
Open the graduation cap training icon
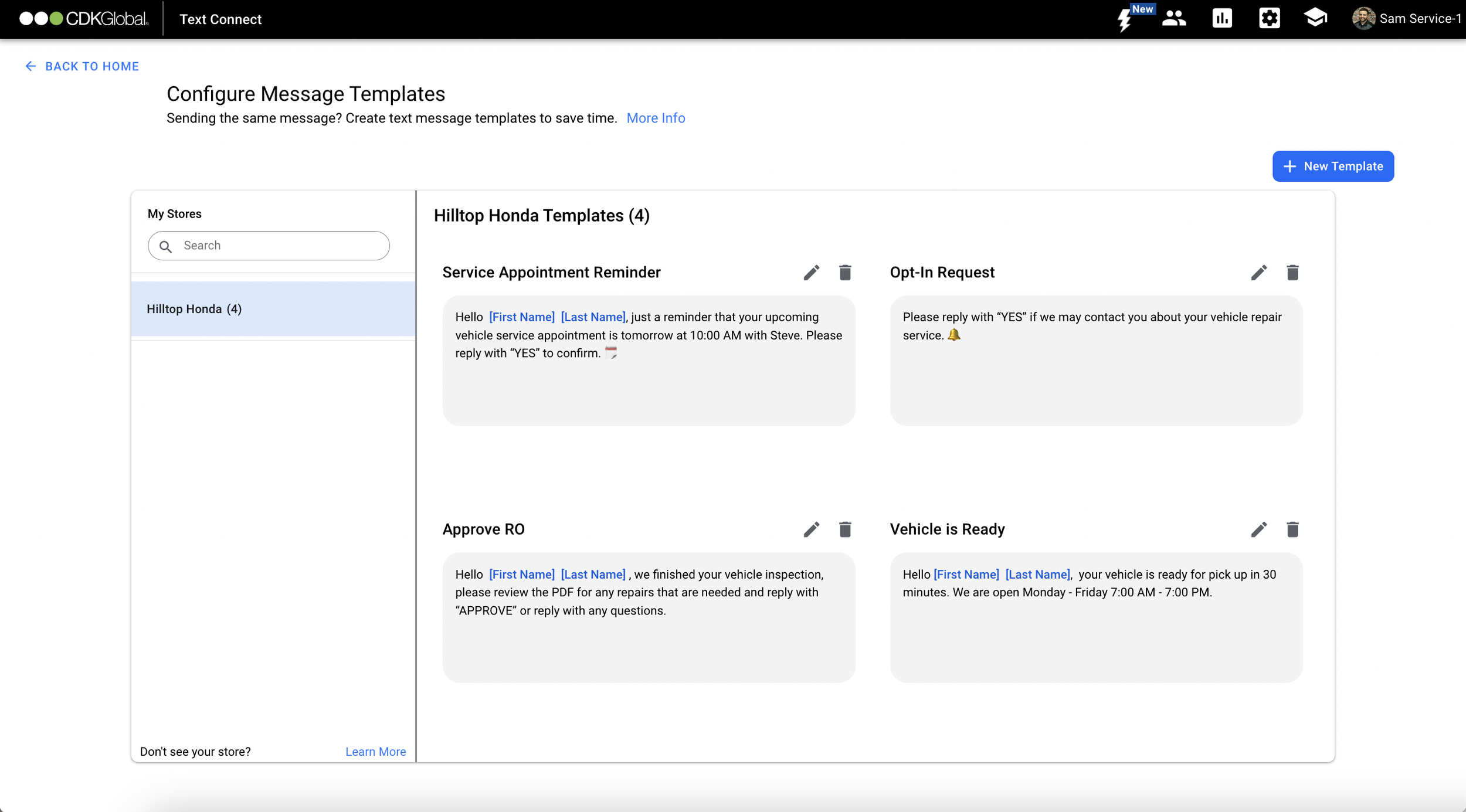(x=1315, y=18)
